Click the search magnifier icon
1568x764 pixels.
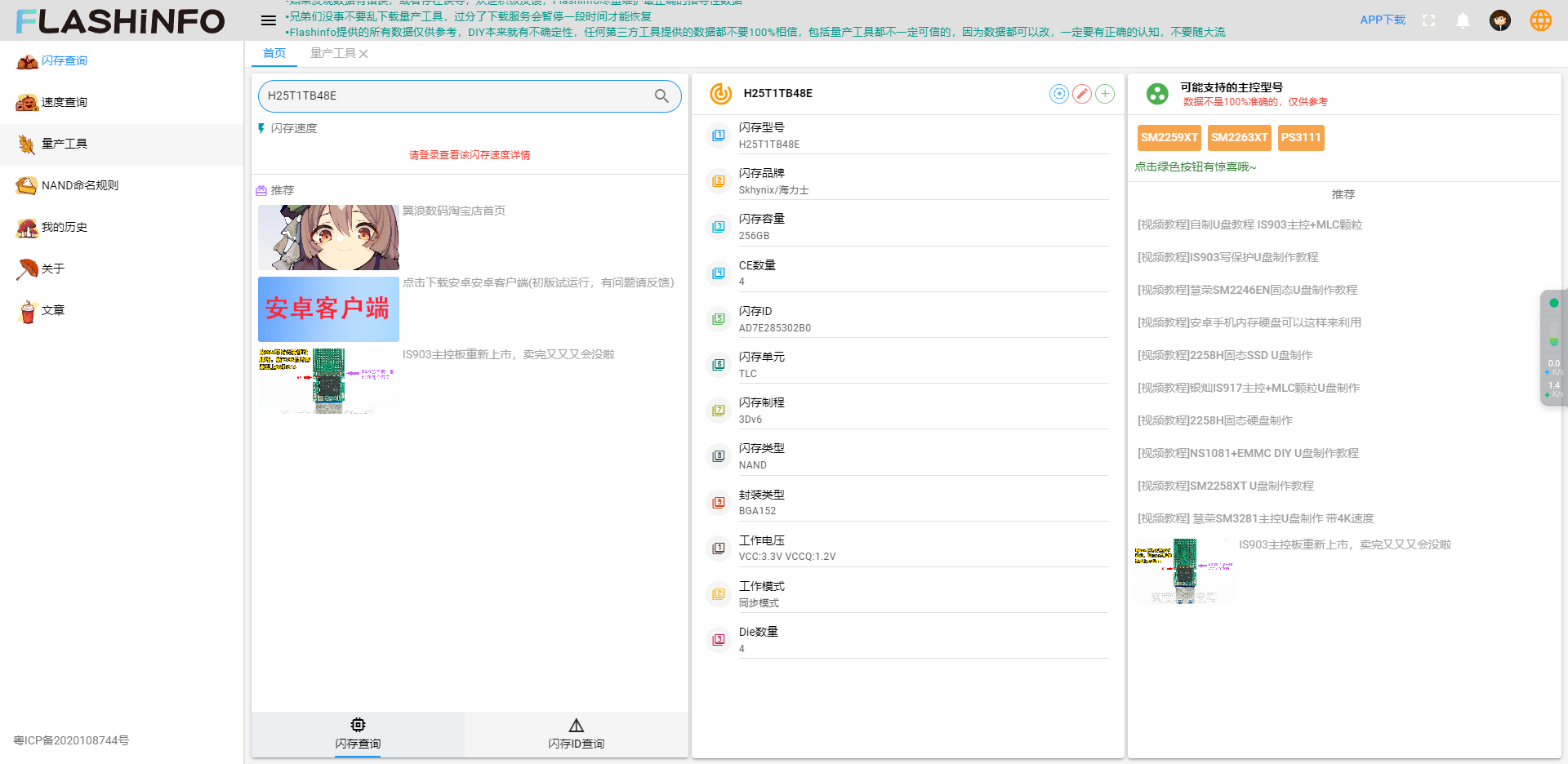[661, 95]
